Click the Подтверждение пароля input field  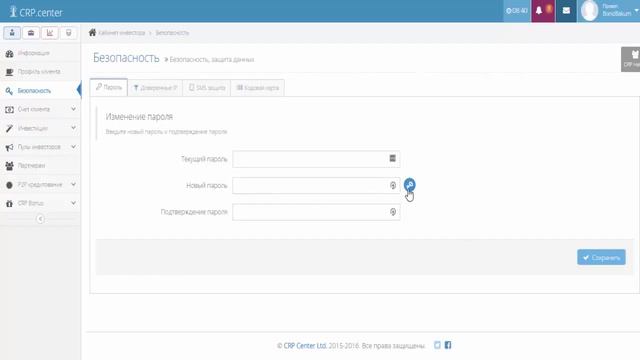[316, 212]
